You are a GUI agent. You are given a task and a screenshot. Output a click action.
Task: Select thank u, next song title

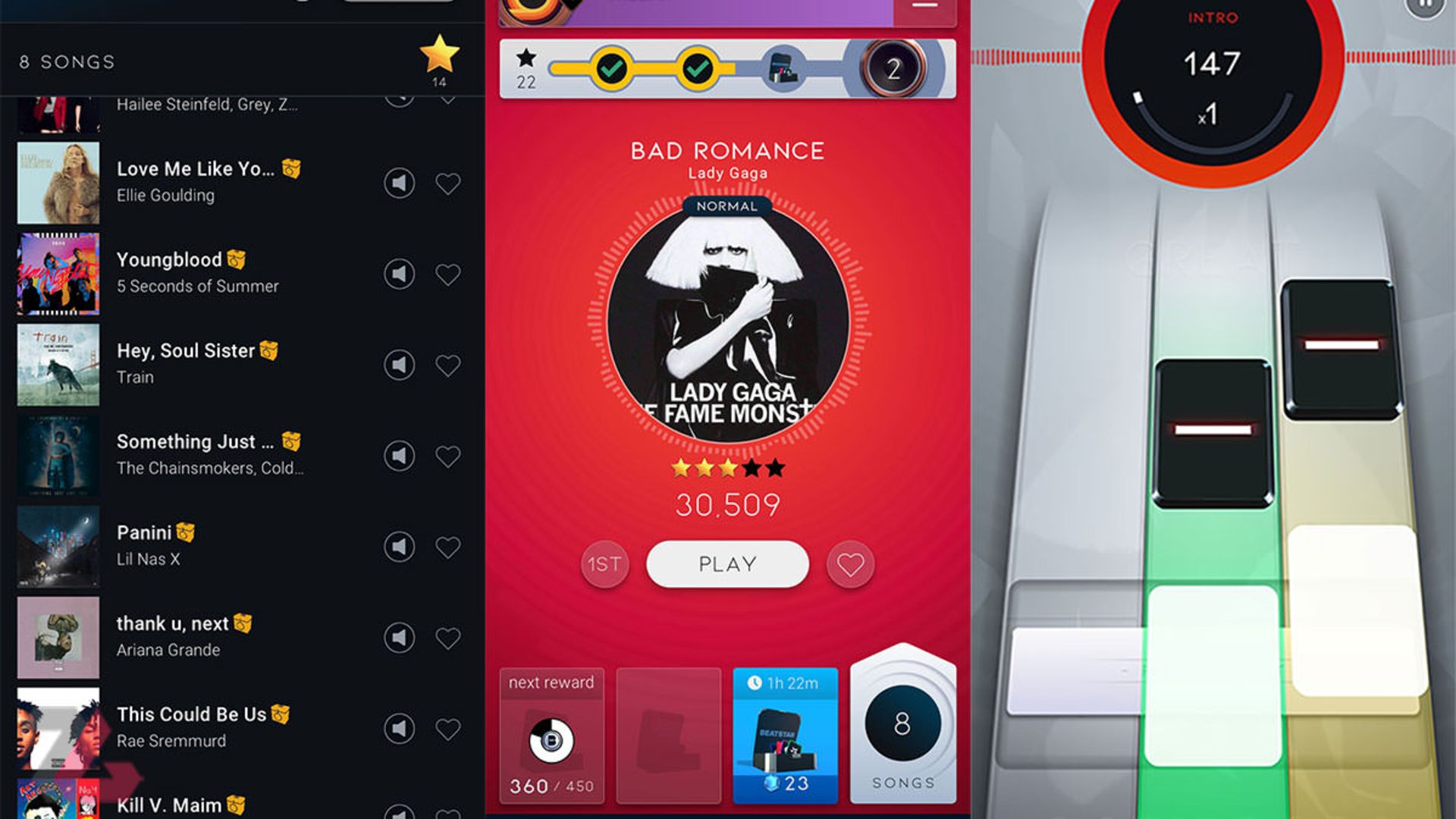click(172, 623)
